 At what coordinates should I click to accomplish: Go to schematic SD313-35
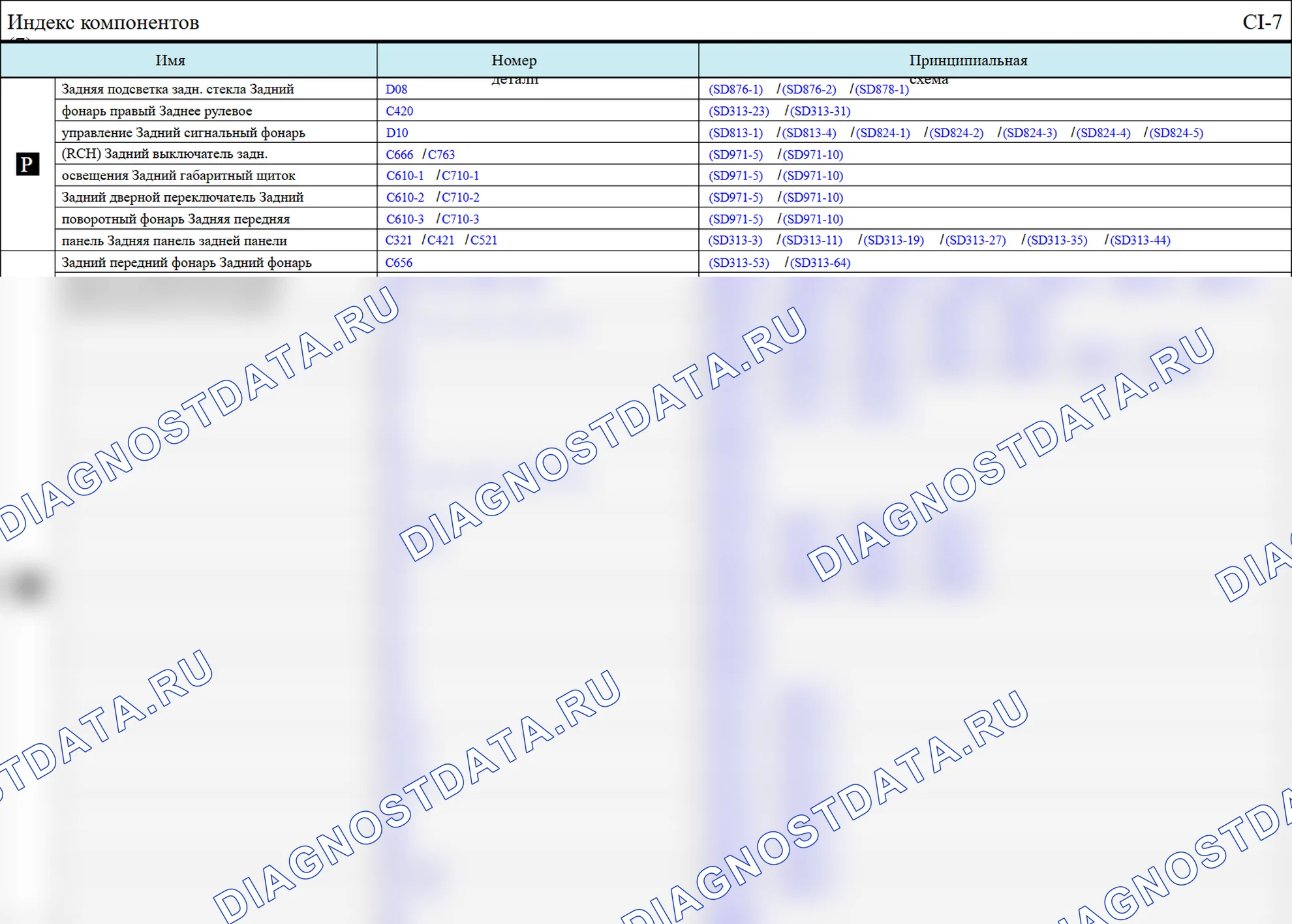tap(1057, 240)
